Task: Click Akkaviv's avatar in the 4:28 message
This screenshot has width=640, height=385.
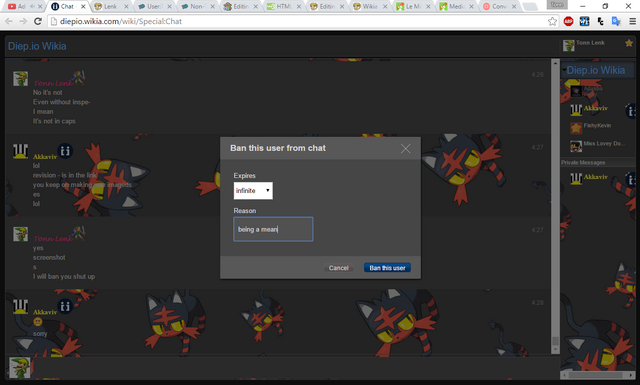Action: [x=20, y=306]
